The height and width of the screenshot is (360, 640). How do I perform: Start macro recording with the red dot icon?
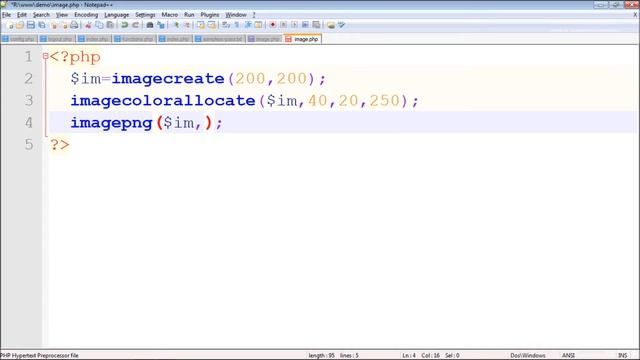tap(273, 25)
